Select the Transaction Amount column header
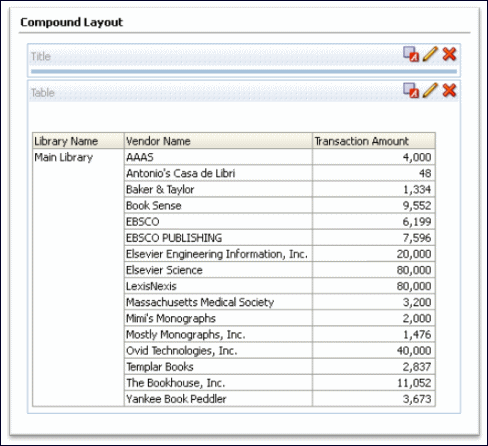Image resolution: width=488 pixels, height=446 pixels. 374,141
